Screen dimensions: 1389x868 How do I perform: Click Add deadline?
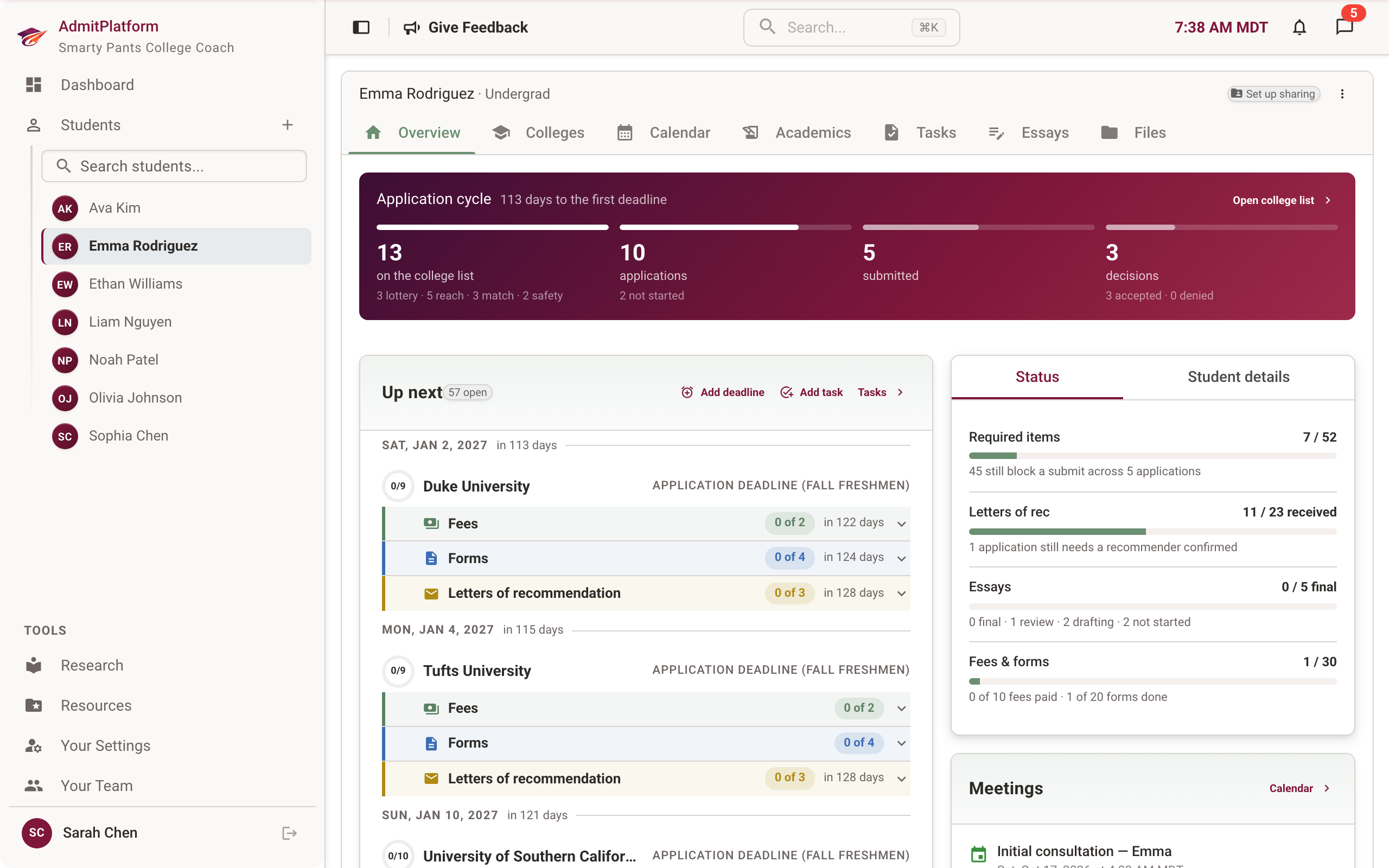(x=722, y=392)
